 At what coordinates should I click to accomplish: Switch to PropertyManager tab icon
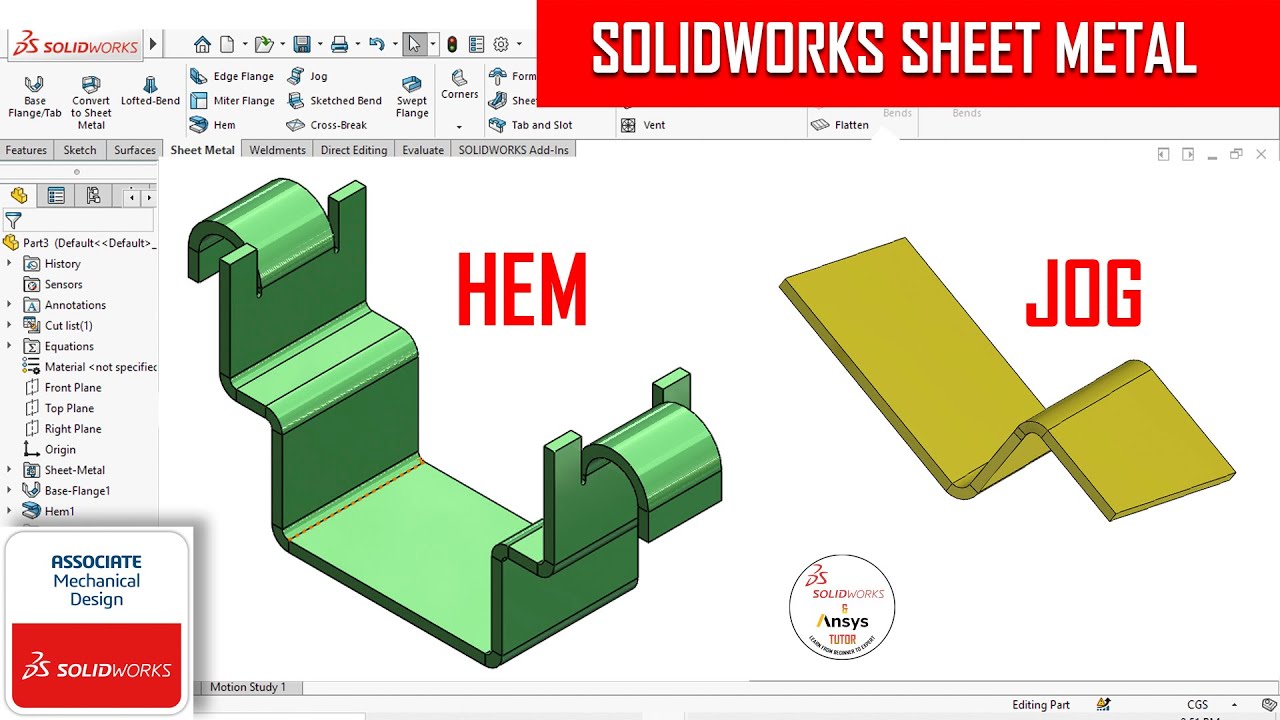(x=56, y=196)
